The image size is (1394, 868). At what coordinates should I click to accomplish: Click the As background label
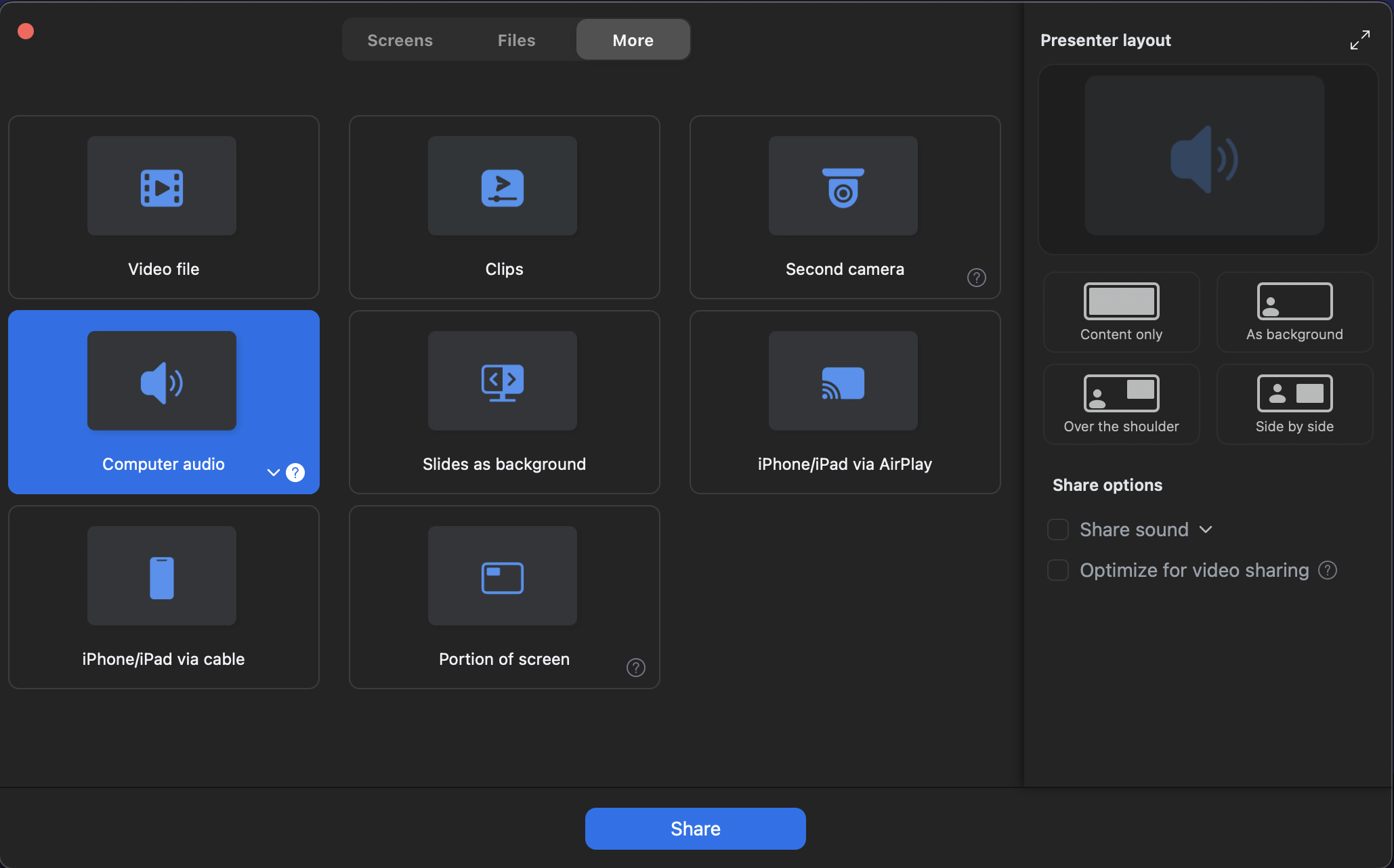(x=1295, y=334)
